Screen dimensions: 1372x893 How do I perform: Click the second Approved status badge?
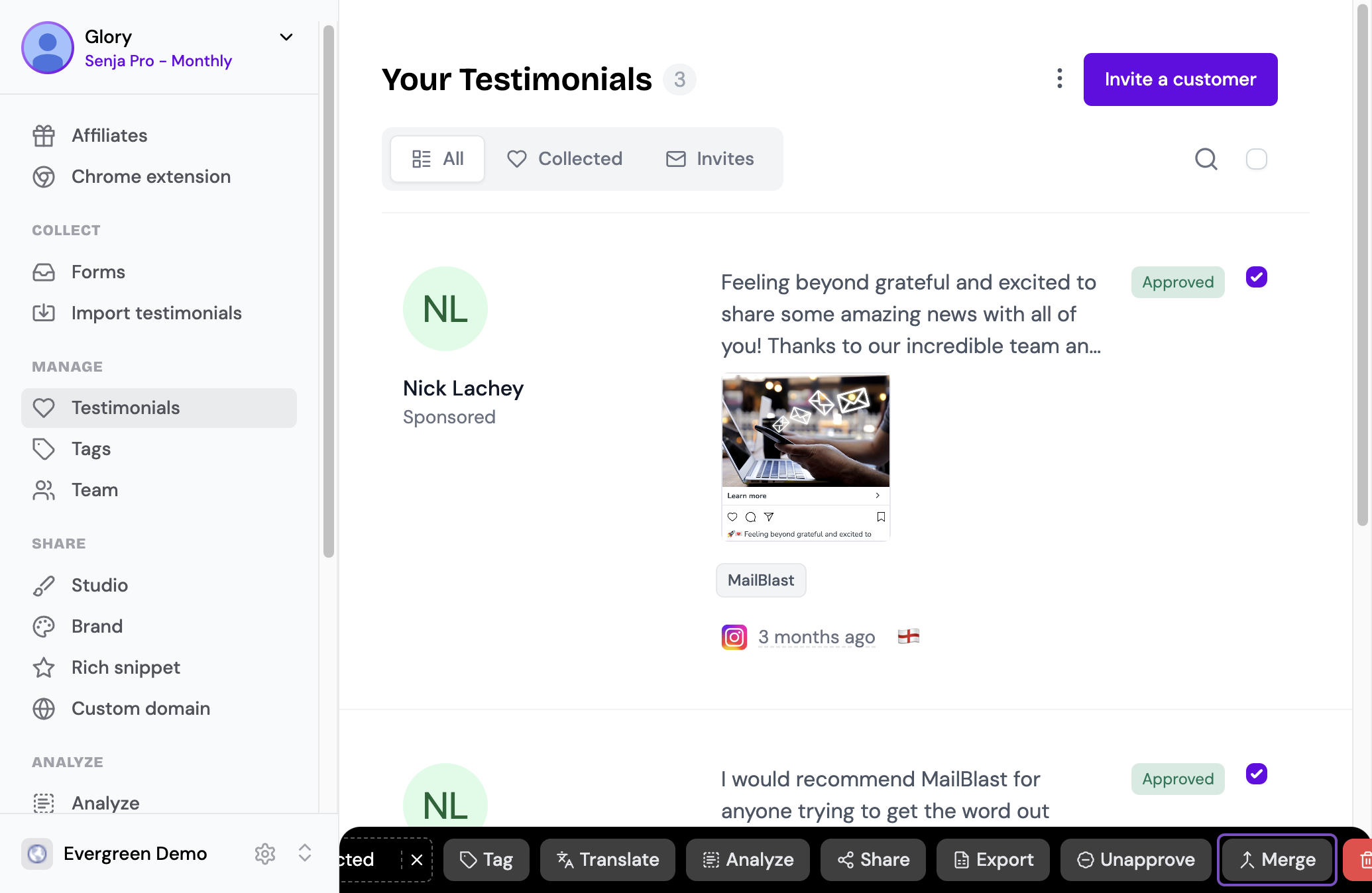click(1178, 779)
